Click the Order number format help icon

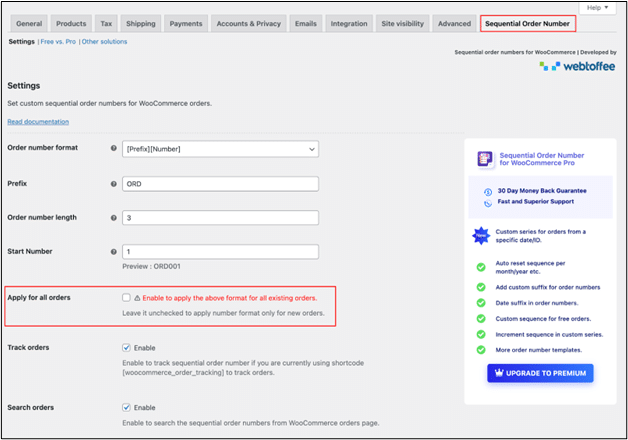click(114, 148)
